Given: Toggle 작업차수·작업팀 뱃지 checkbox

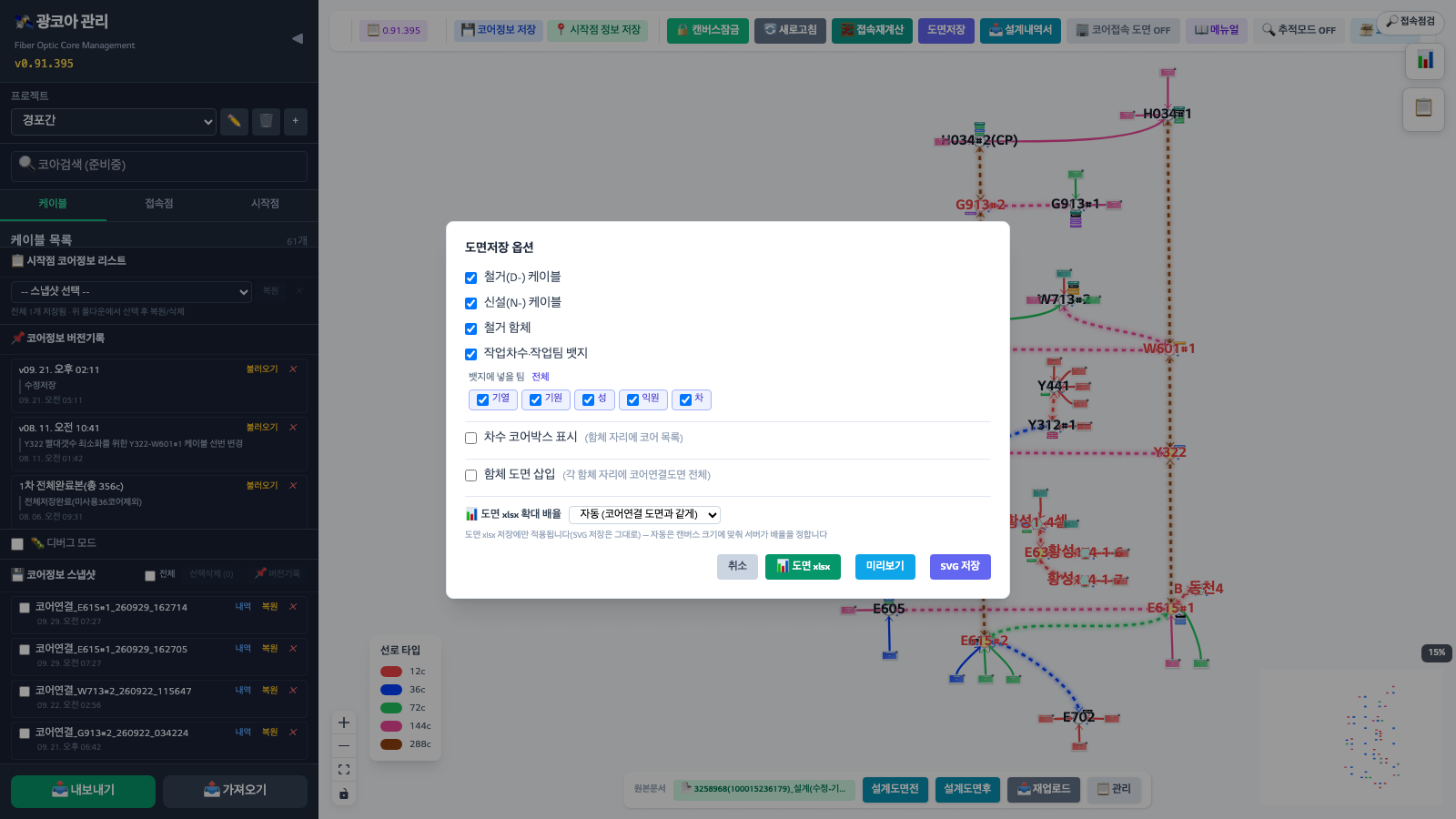Looking at the screenshot, I should coord(470,354).
